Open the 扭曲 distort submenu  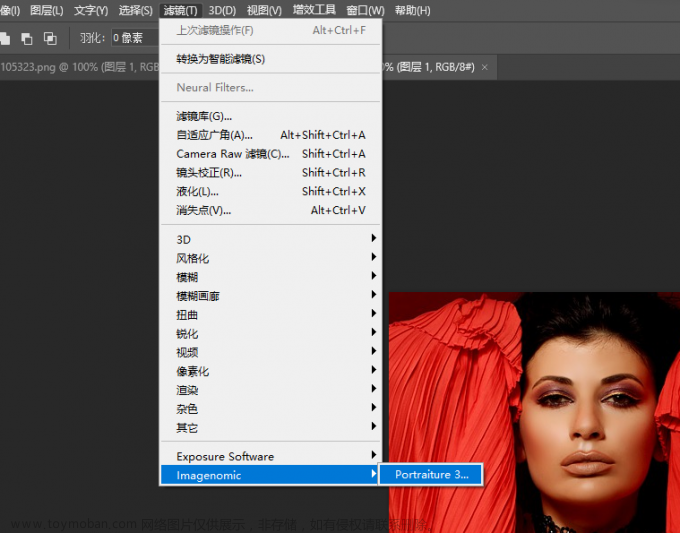pyautogui.click(x=271, y=315)
